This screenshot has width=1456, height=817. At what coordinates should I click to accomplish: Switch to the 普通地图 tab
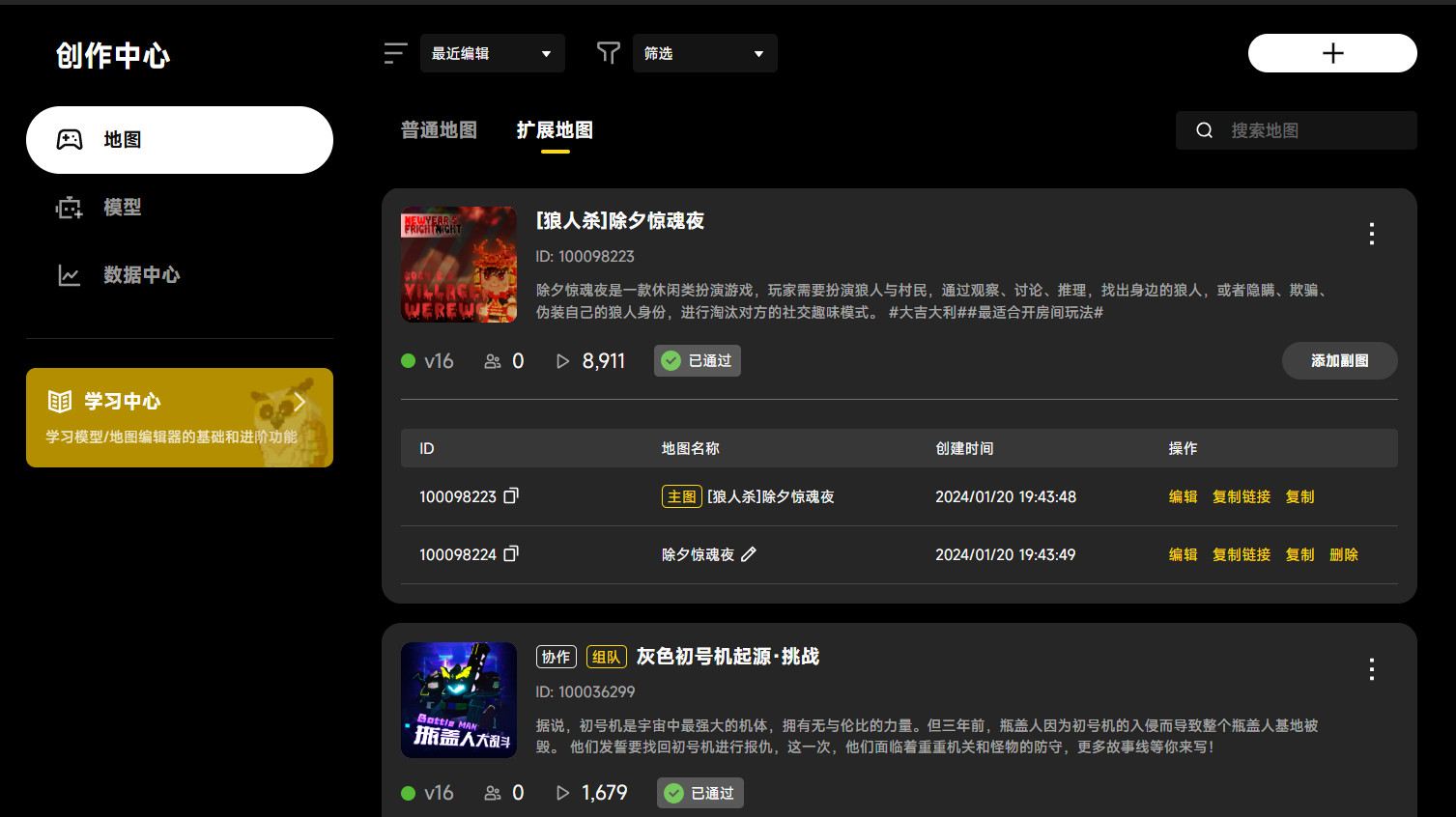439,130
